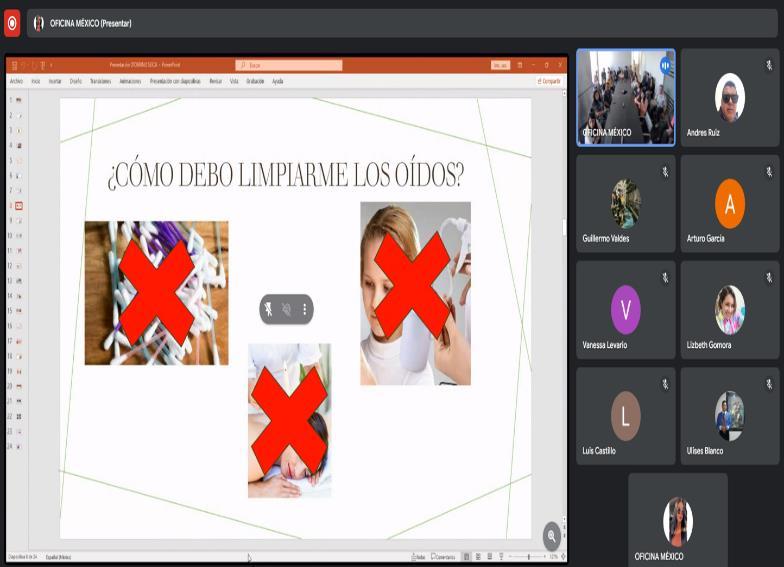Open the Transiciones ribbon tab
This screenshot has height=567, width=784.
pyautogui.click(x=100, y=81)
